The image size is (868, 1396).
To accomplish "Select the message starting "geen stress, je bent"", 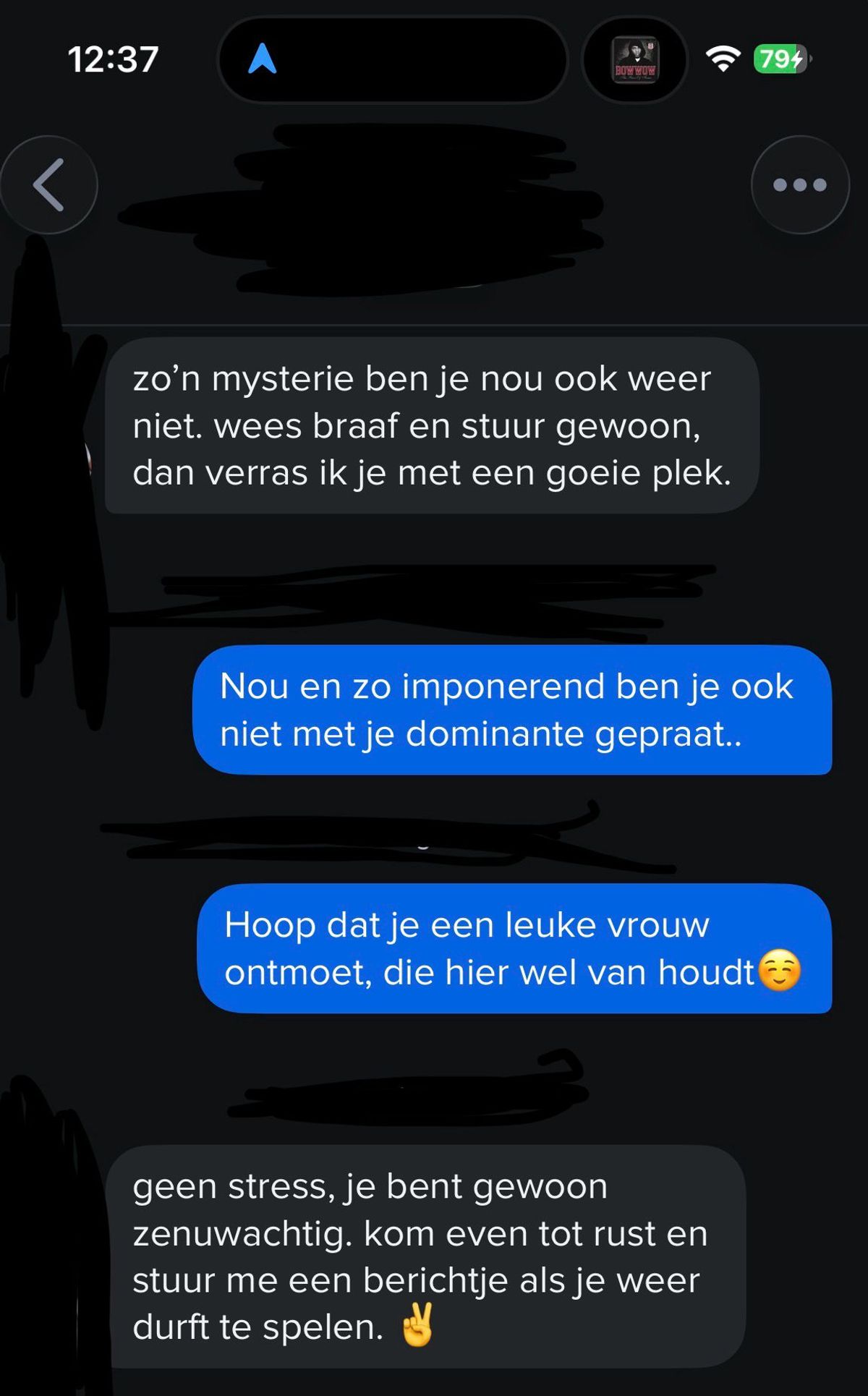I will pyautogui.click(x=425, y=1256).
